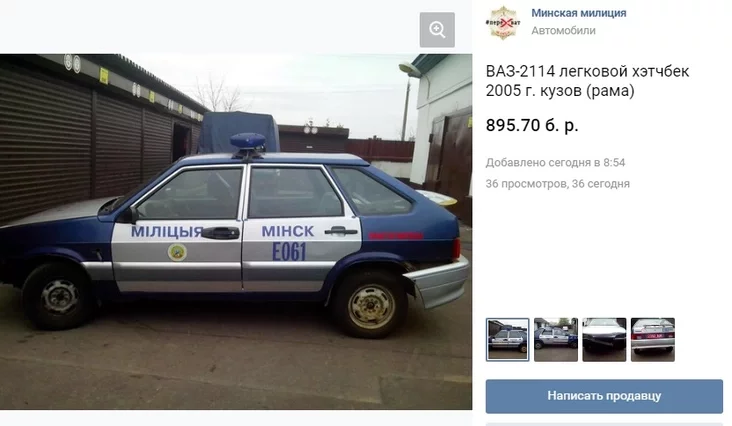
Task: Select the first side-view car thumbnail
Action: click(x=507, y=340)
